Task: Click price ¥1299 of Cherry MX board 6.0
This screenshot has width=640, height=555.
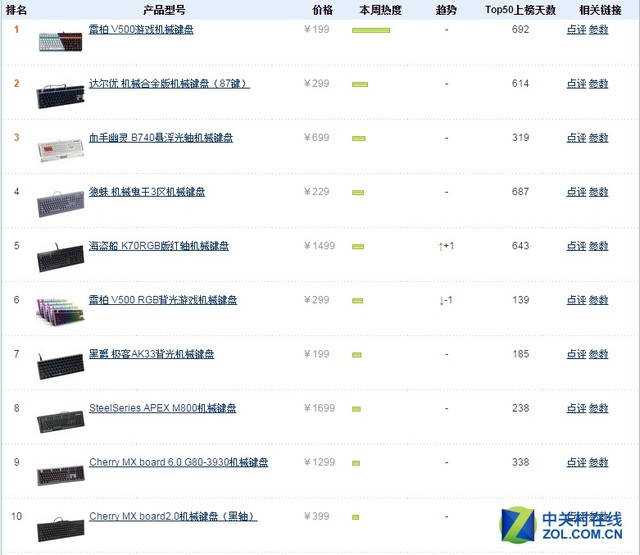Action: click(320, 462)
